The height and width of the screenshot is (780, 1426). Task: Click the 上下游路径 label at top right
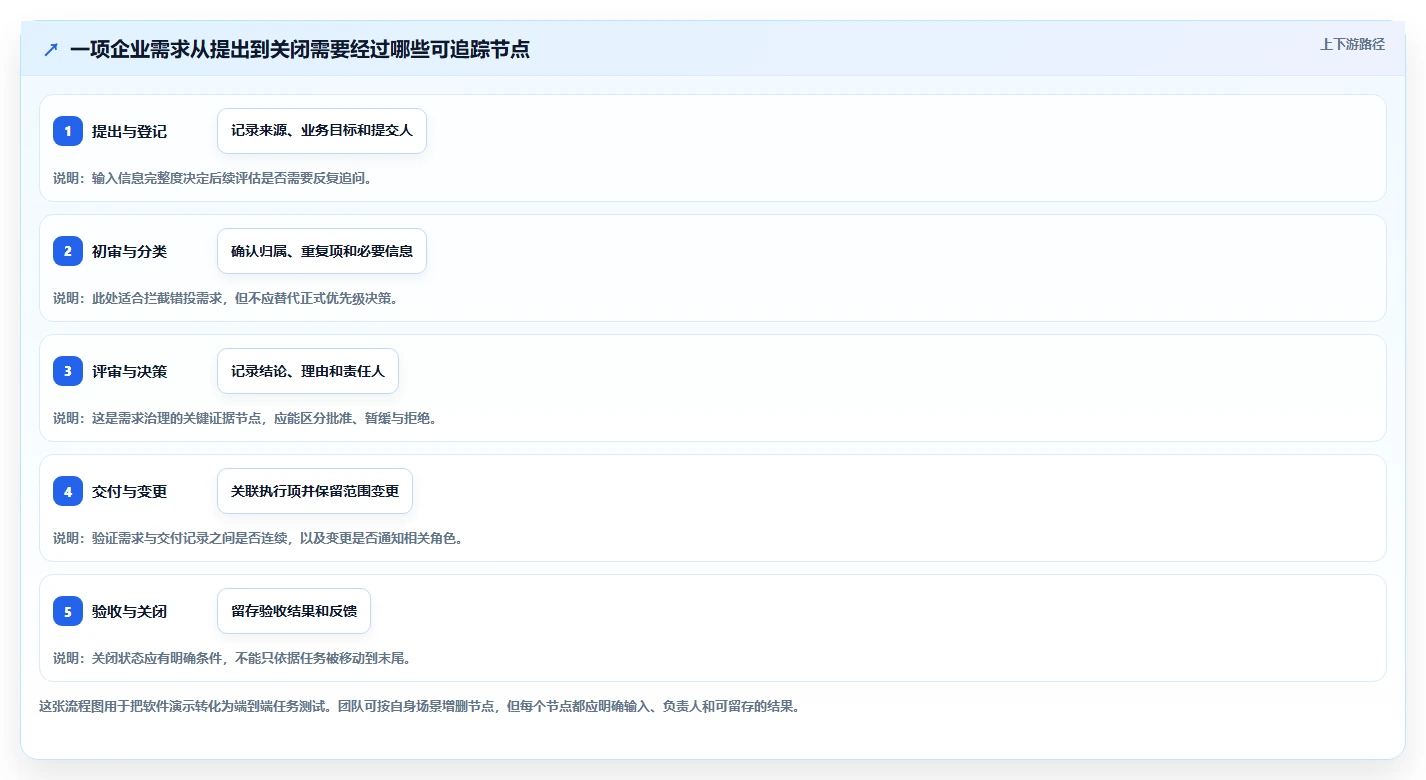coord(1352,44)
